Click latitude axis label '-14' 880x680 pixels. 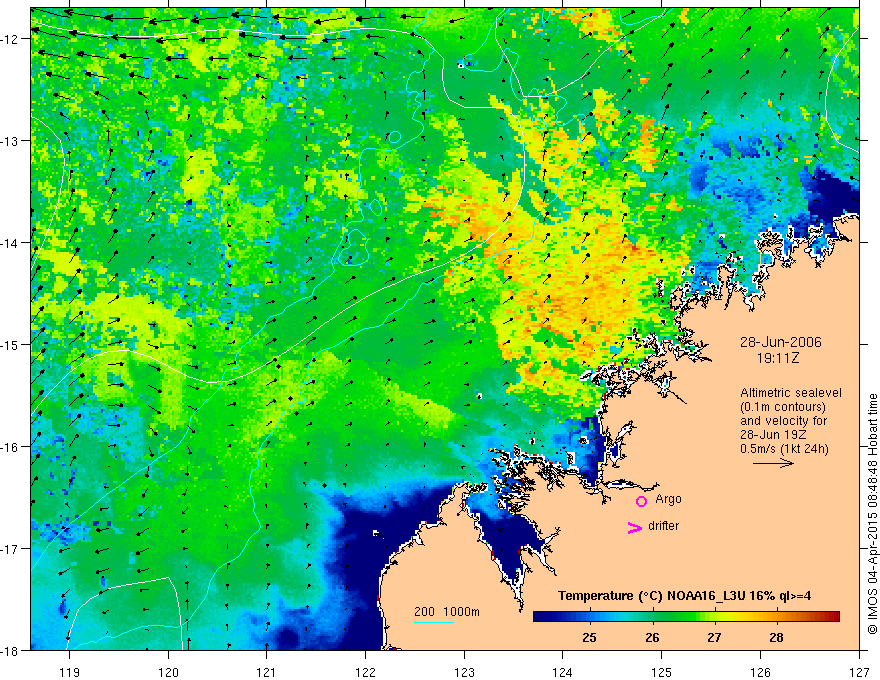click(x=9, y=243)
